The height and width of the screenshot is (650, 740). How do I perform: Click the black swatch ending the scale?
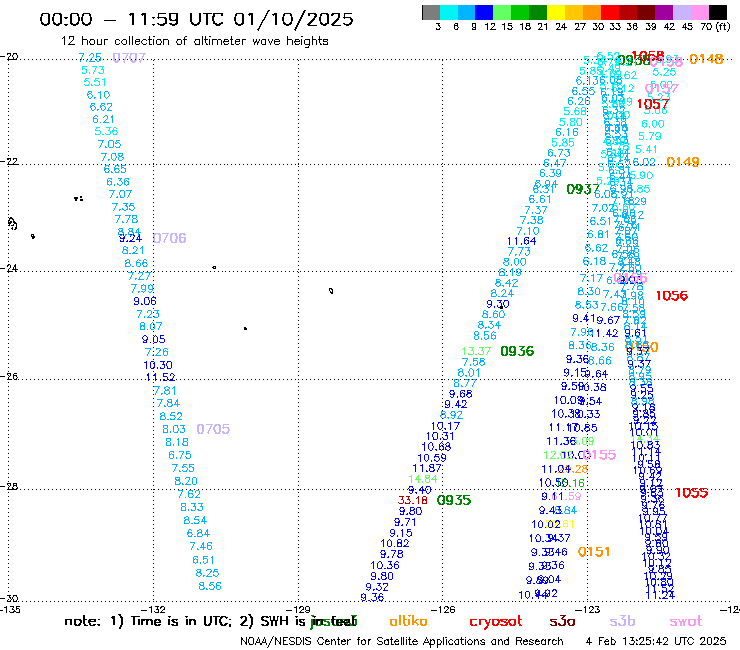point(718,12)
